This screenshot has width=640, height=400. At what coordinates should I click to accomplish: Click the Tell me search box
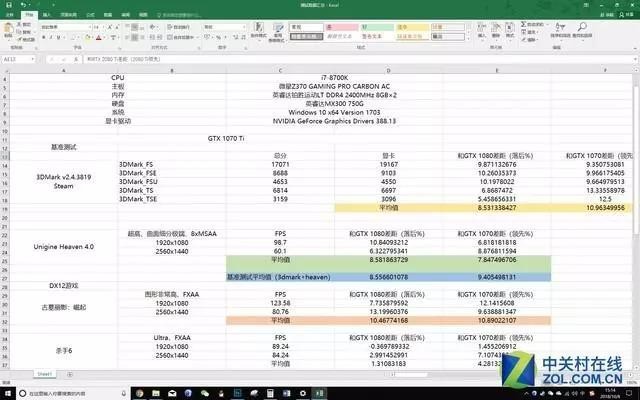coord(180,15)
